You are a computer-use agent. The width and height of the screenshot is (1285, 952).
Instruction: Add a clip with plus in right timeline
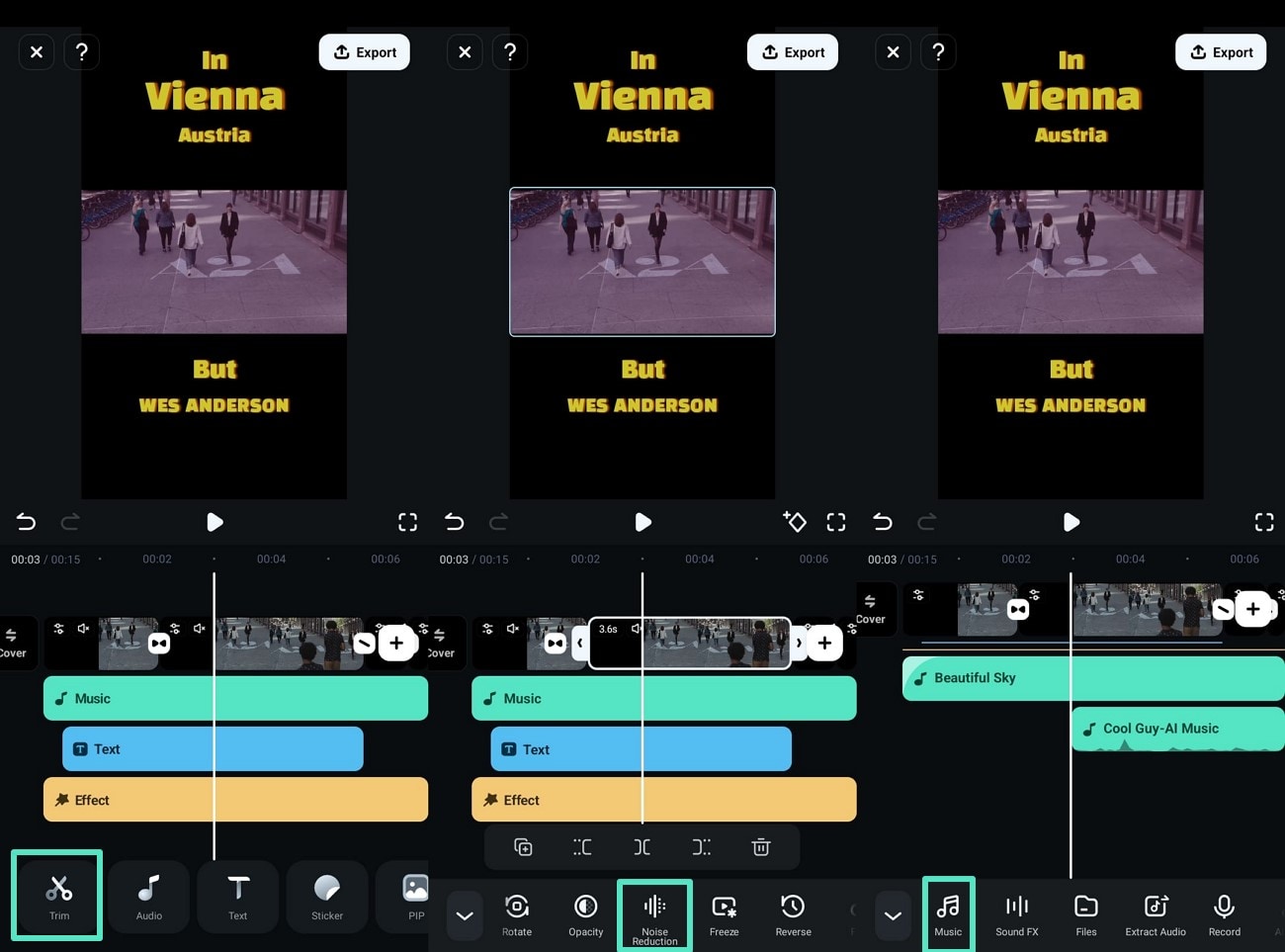pos(1252,609)
